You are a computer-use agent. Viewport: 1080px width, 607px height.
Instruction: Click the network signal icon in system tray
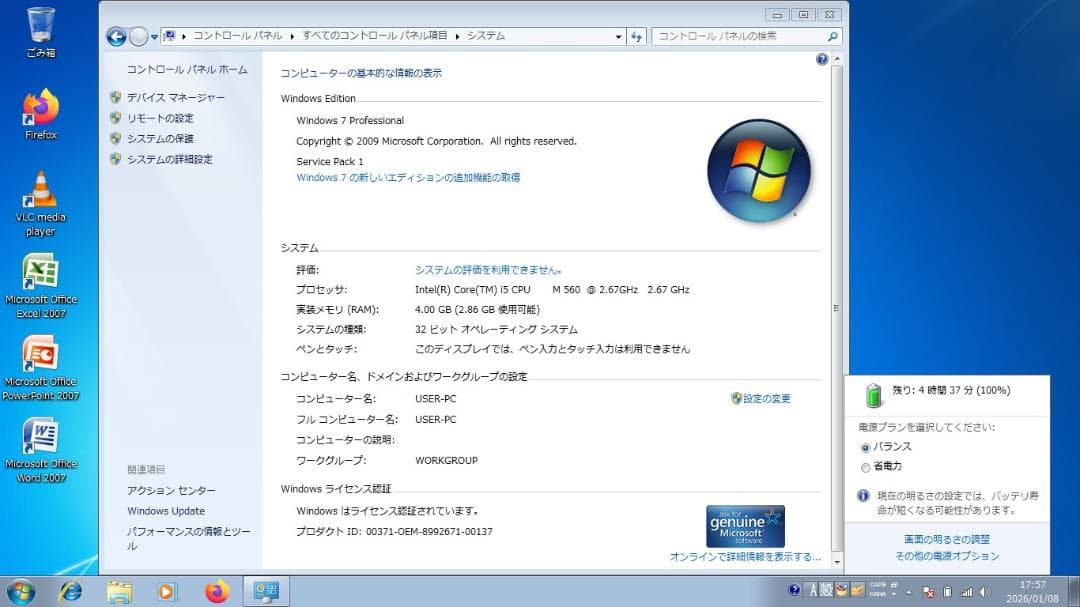(x=966, y=592)
